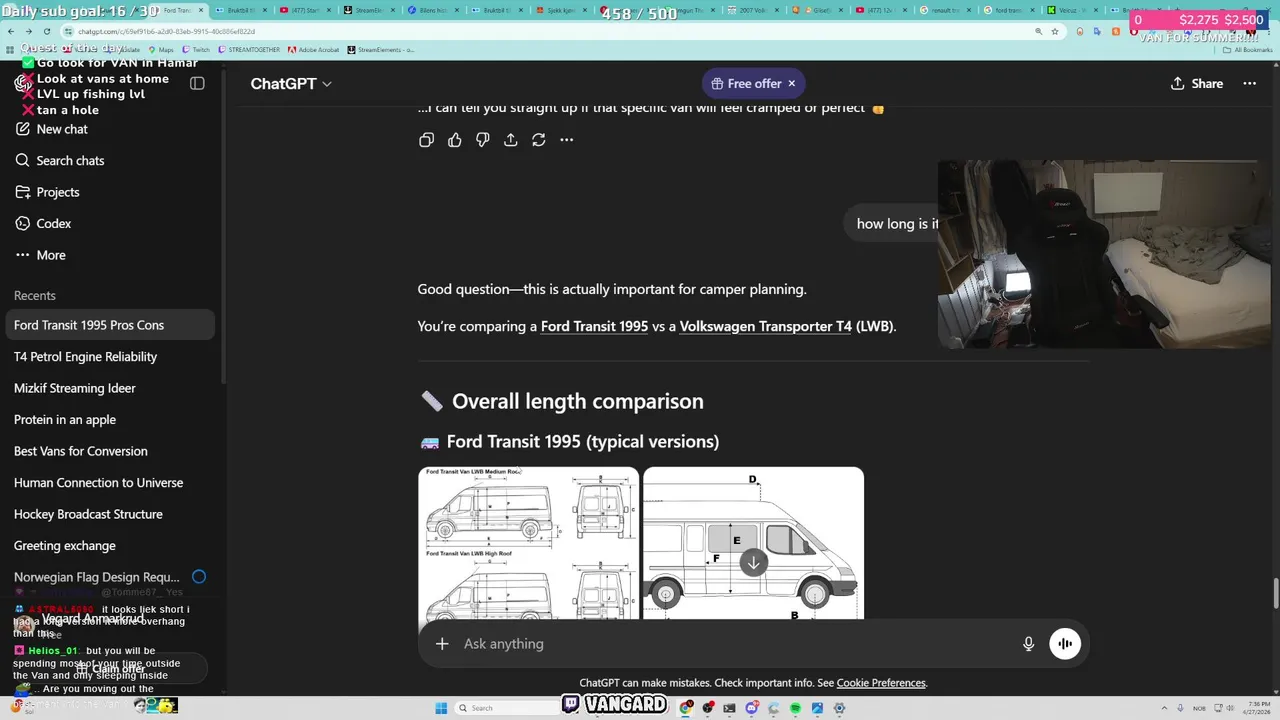The height and width of the screenshot is (720, 1280).
Task: Click the taskbar Search box
Action: [x=507, y=708]
